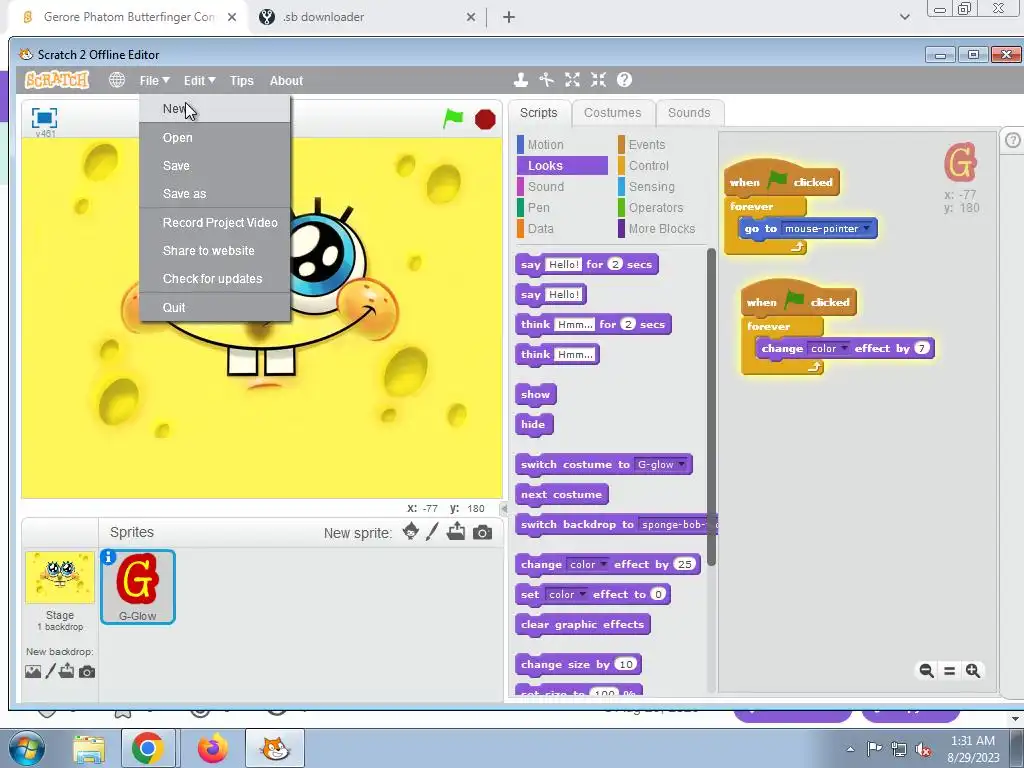This screenshot has height=768, width=1024.
Task: Click the Block help question mark tool
Action: tap(624, 80)
